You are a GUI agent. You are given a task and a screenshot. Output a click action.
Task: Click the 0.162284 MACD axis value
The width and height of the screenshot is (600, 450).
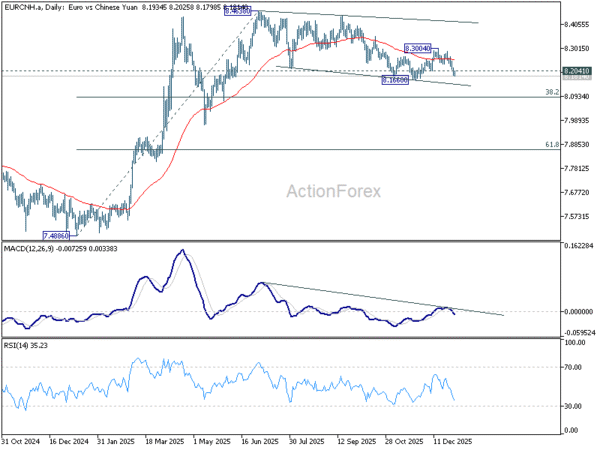click(578, 245)
